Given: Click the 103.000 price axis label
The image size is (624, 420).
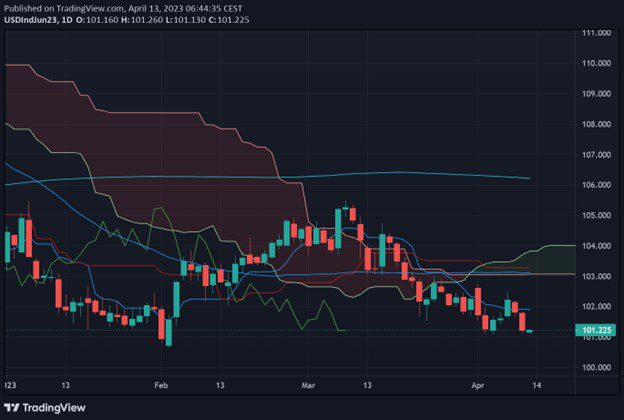Looking at the screenshot, I should click(x=596, y=276).
